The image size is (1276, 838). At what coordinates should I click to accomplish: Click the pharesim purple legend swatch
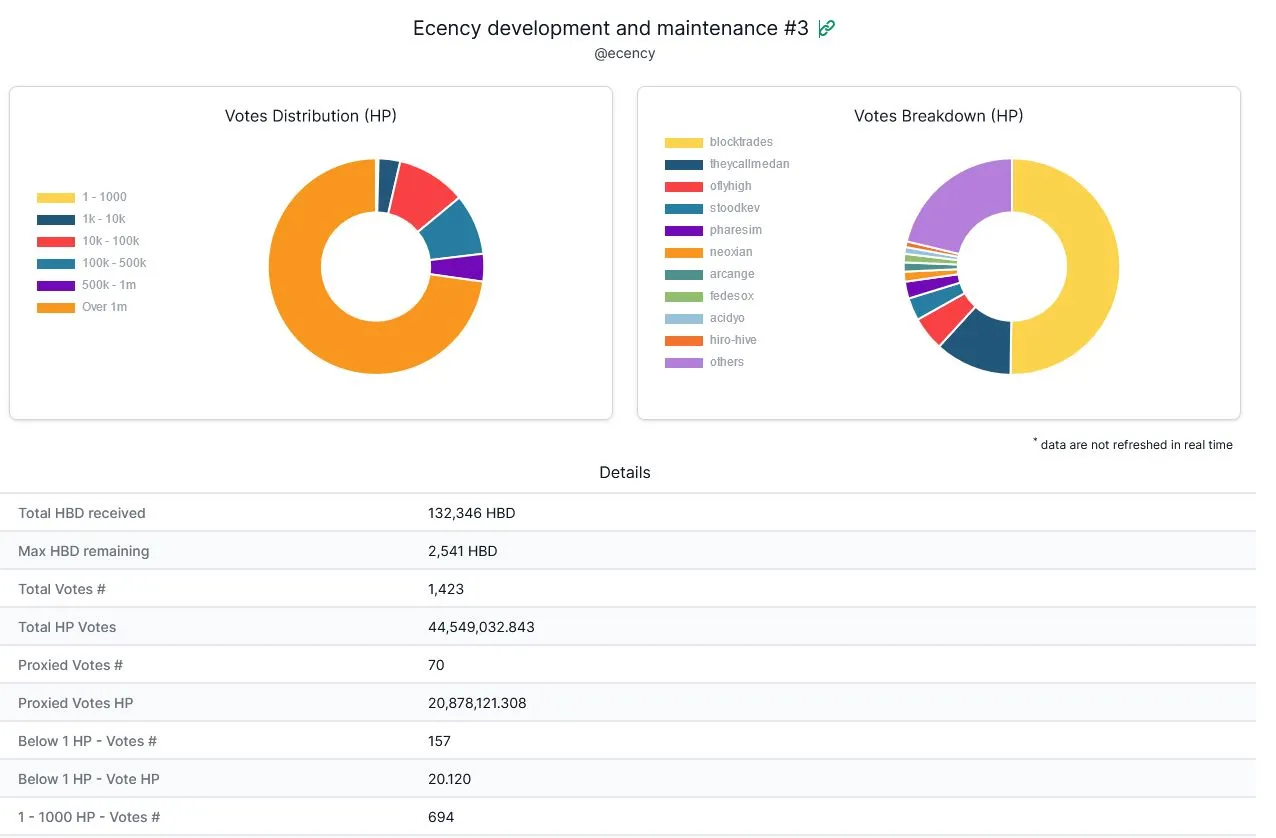684,230
